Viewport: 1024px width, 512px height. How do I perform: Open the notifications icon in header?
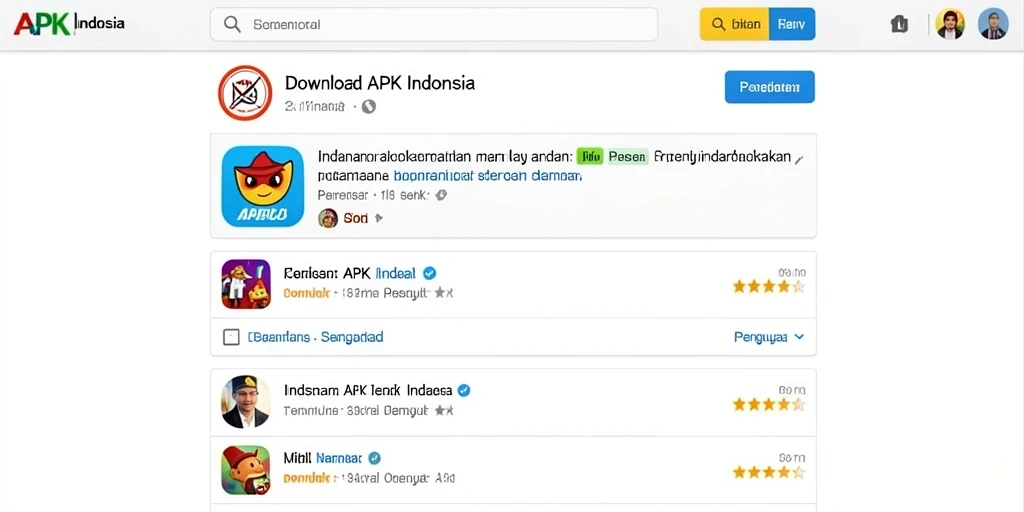pyautogui.click(x=899, y=24)
